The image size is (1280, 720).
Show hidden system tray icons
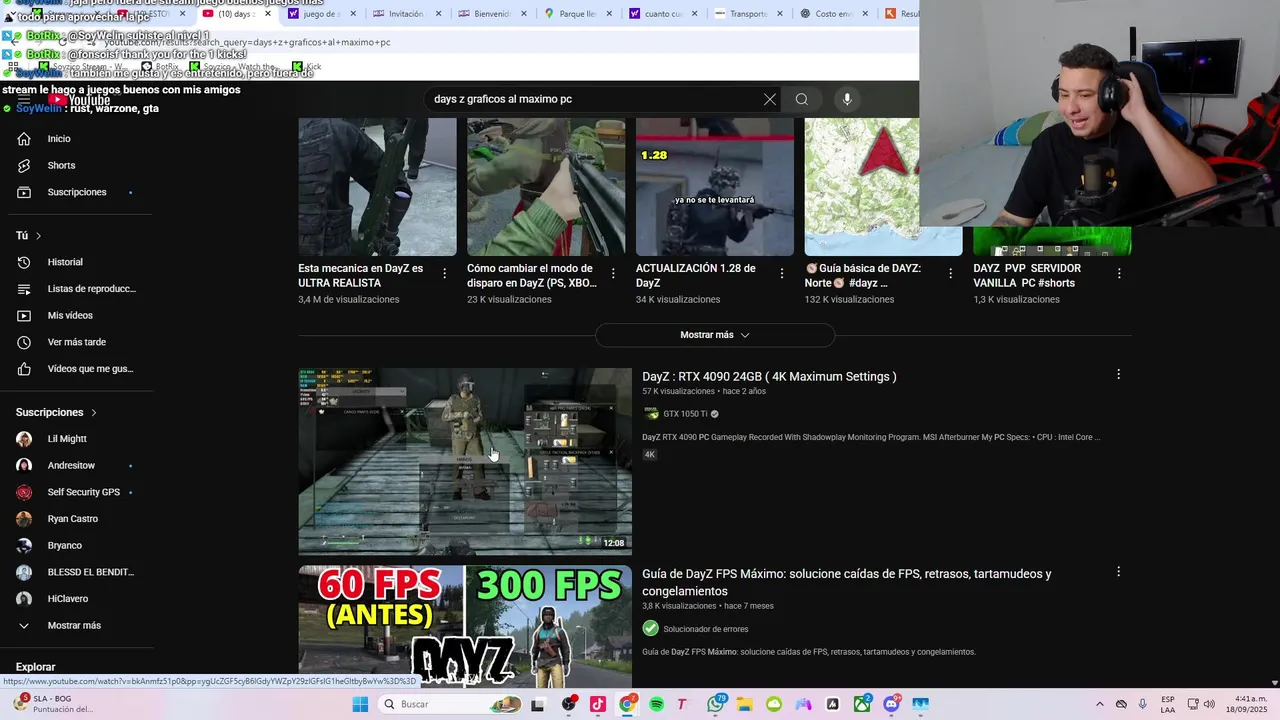click(1100, 704)
